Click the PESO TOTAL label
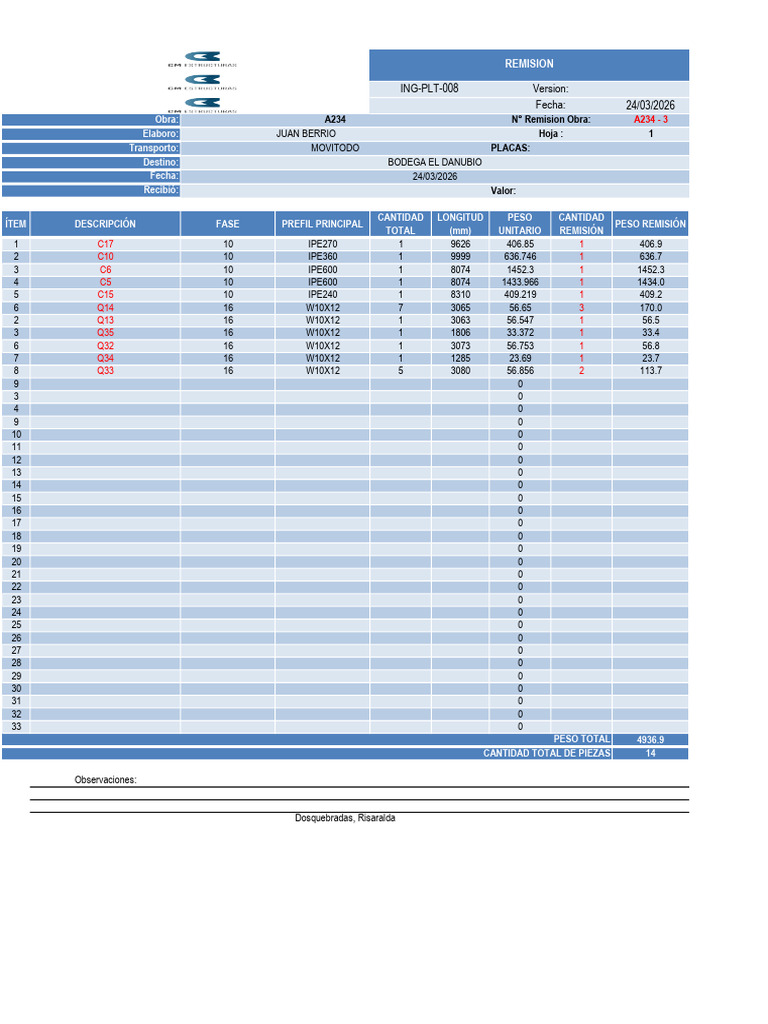The width and height of the screenshot is (768, 1024). 582,739
